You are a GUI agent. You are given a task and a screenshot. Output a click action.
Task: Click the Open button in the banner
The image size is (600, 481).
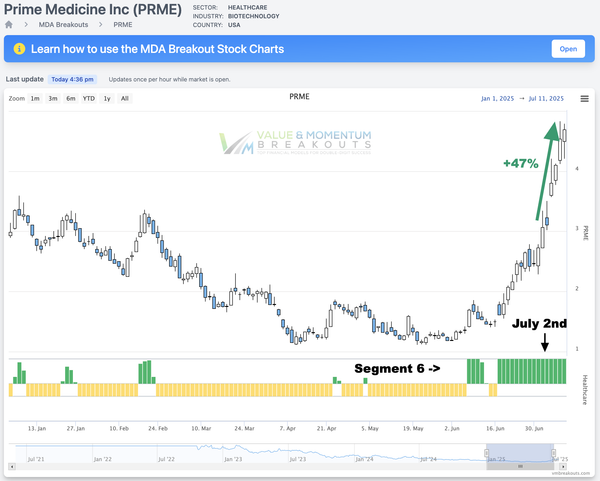pos(568,49)
